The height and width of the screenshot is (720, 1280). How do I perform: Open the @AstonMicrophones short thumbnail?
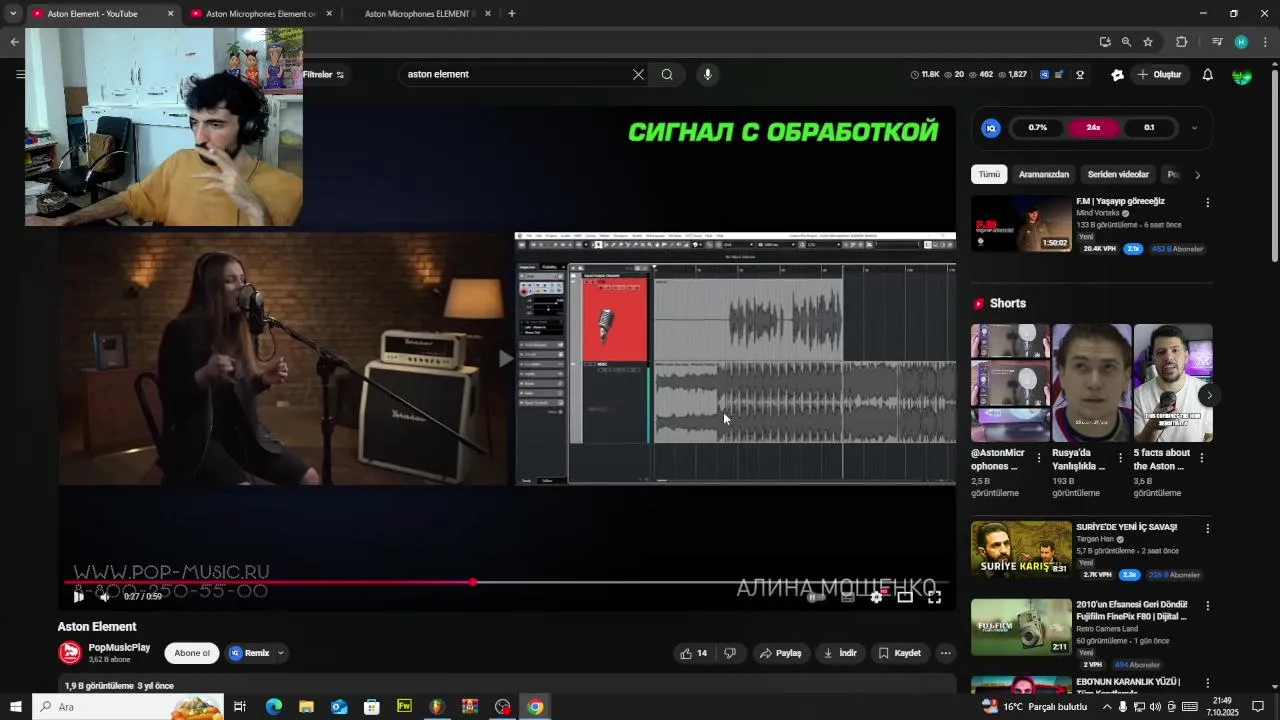pos(1010,383)
